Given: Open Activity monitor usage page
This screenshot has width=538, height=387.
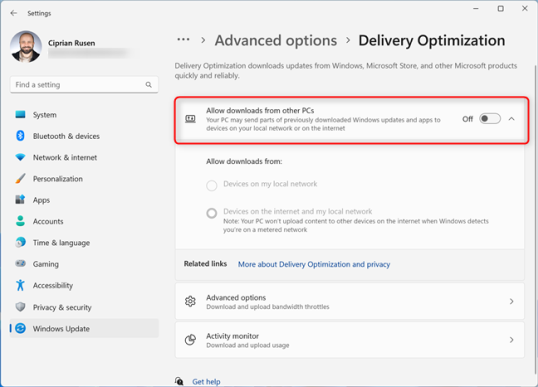Looking at the screenshot, I should coord(350,340).
